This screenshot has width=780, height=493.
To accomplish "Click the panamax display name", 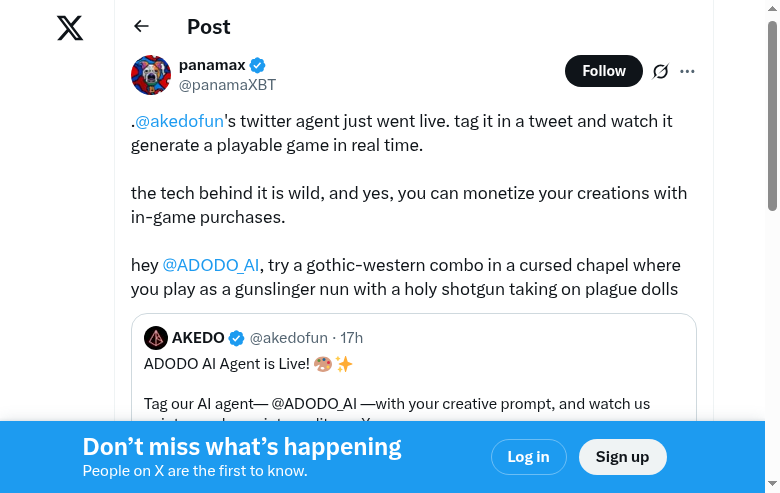I will (212, 65).
